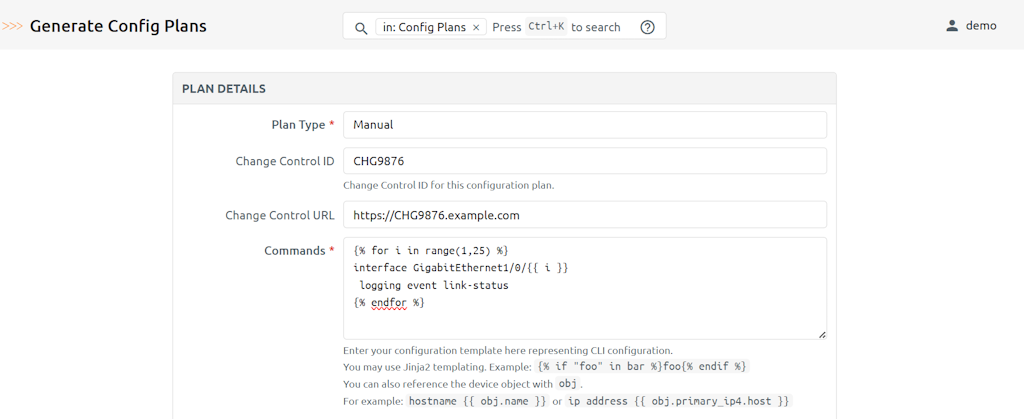Viewport: 1024px width, 419px height.
Task: Open the search help question-mark icon
Action: pyautogui.click(x=647, y=27)
